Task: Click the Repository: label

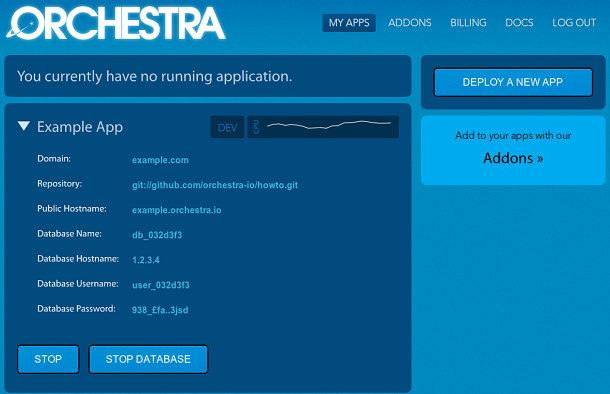Action: pos(60,184)
